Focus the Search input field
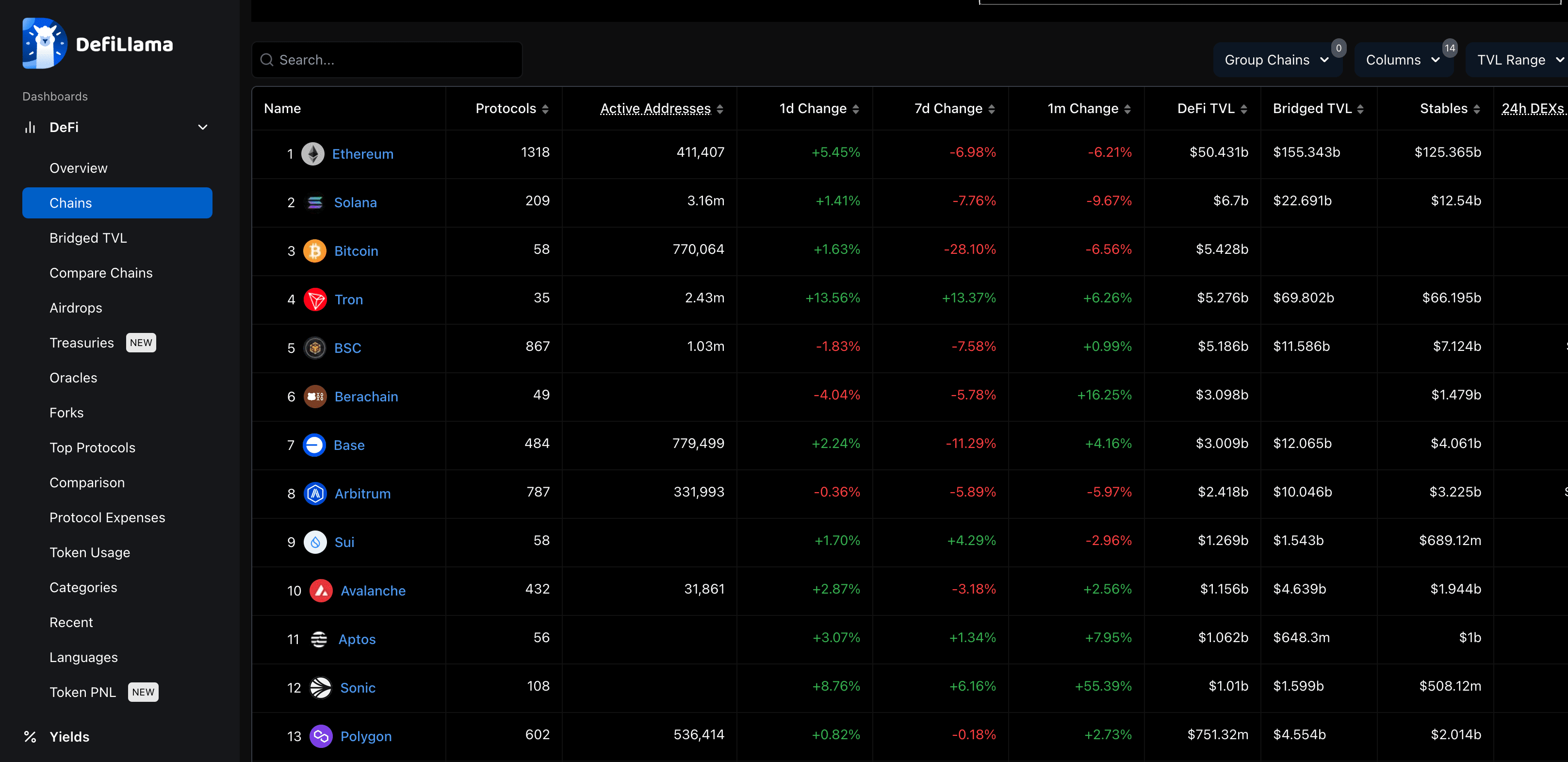This screenshot has width=1568, height=762. tap(387, 60)
